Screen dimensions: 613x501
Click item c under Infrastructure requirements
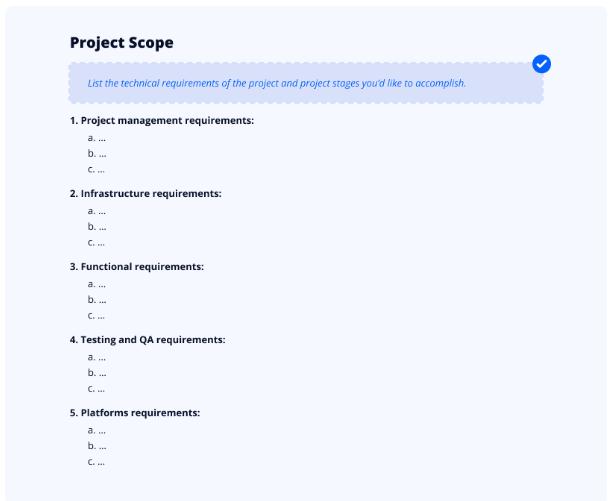96,243
